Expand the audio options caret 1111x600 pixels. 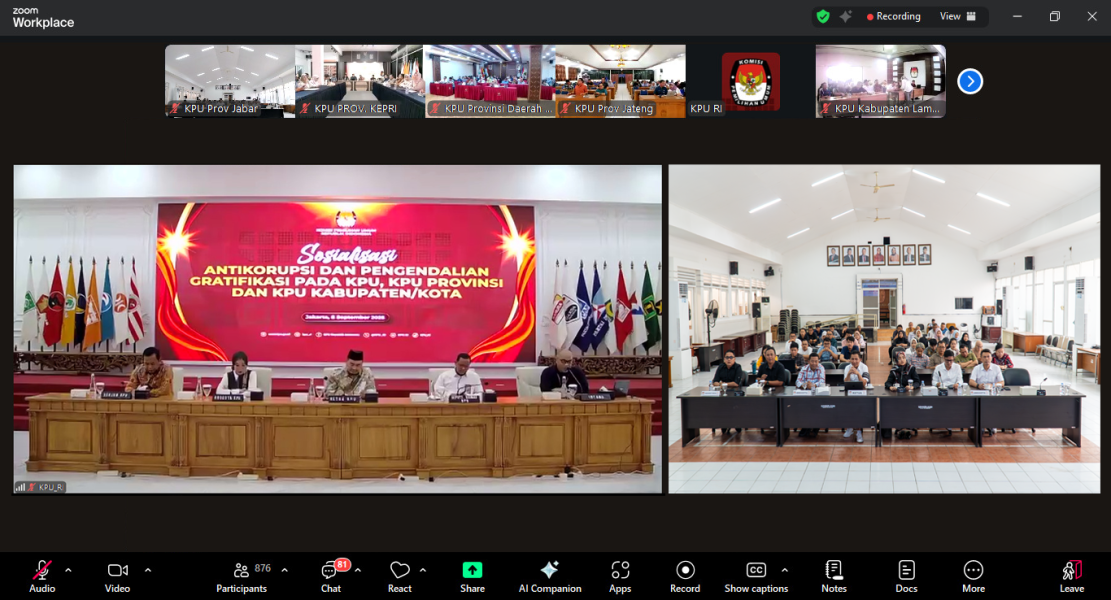pyautogui.click(x=68, y=570)
